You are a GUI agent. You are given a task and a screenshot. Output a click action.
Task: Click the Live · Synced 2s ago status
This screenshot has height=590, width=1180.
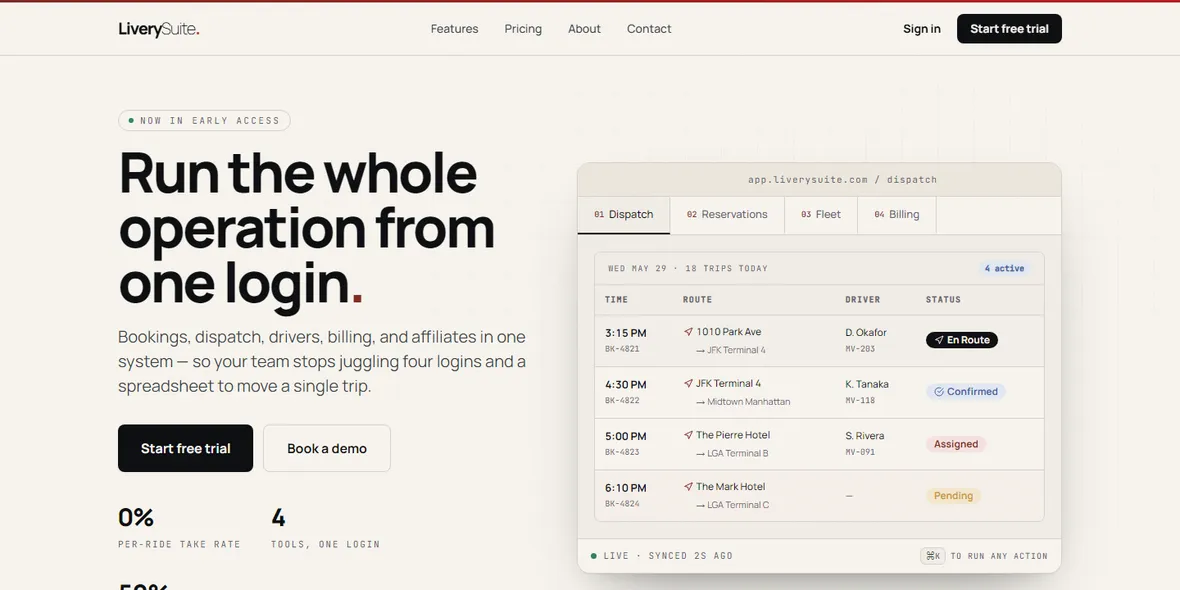pos(661,556)
